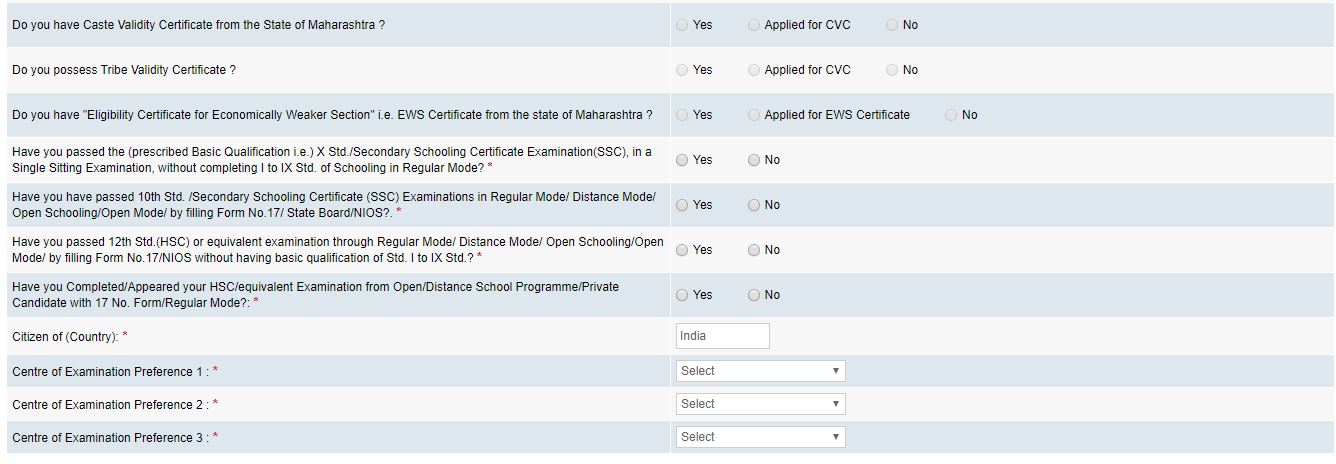Select Yes for HSC Completed/Appeared question
This screenshot has width=1336, height=464.
[x=682, y=295]
